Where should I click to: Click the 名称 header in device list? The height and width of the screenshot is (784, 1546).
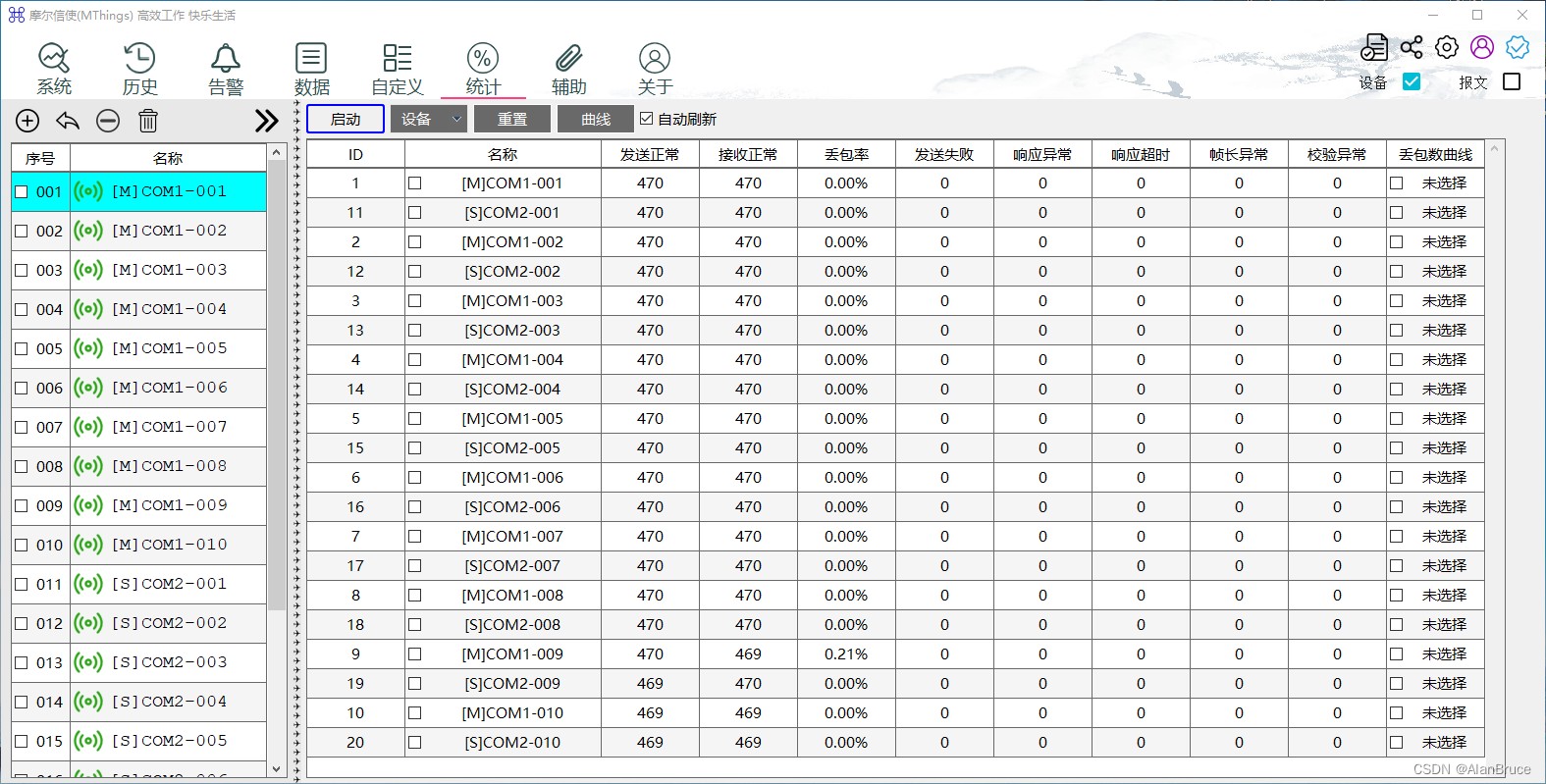pos(168,158)
